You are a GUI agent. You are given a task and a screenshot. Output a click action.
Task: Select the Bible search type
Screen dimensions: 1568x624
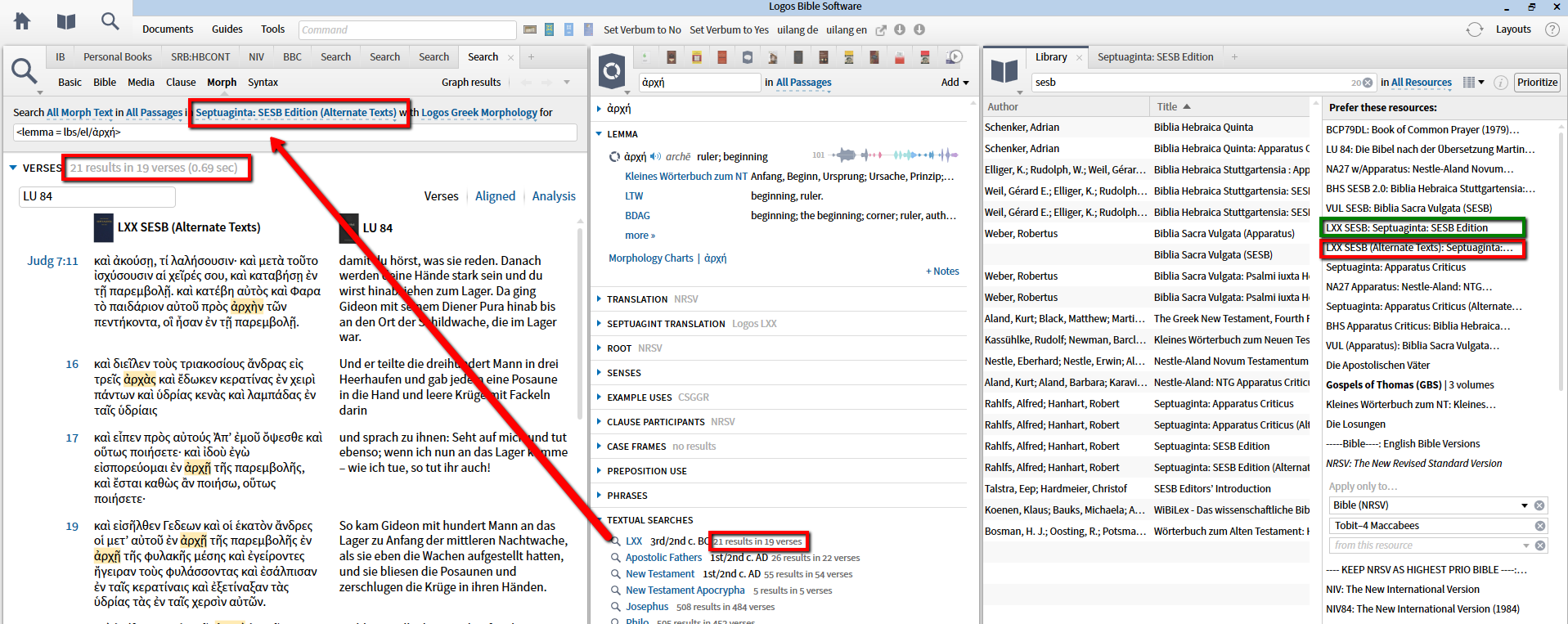pyautogui.click(x=105, y=83)
